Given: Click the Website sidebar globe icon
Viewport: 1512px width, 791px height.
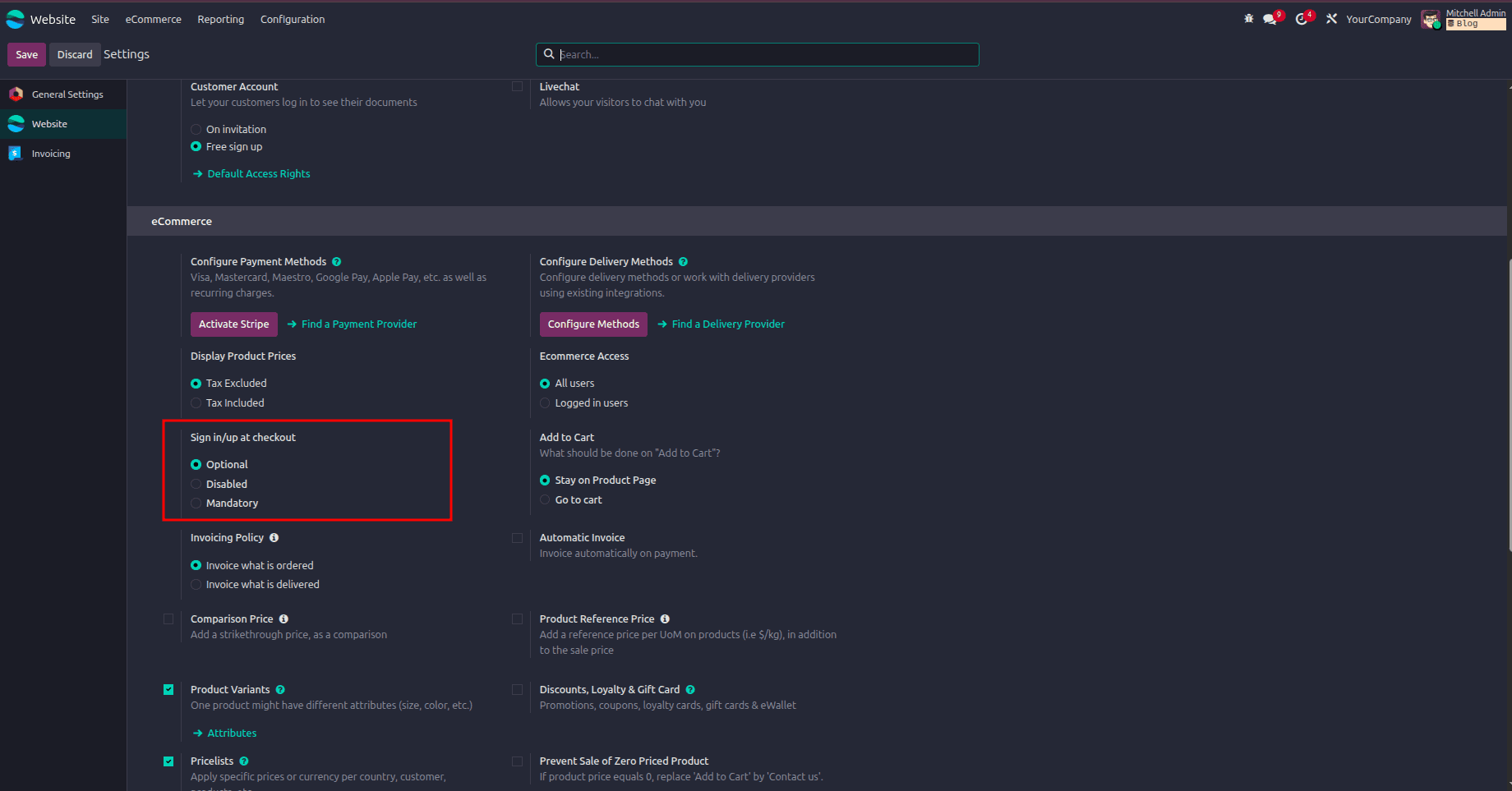Looking at the screenshot, I should (x=16, y=124).
